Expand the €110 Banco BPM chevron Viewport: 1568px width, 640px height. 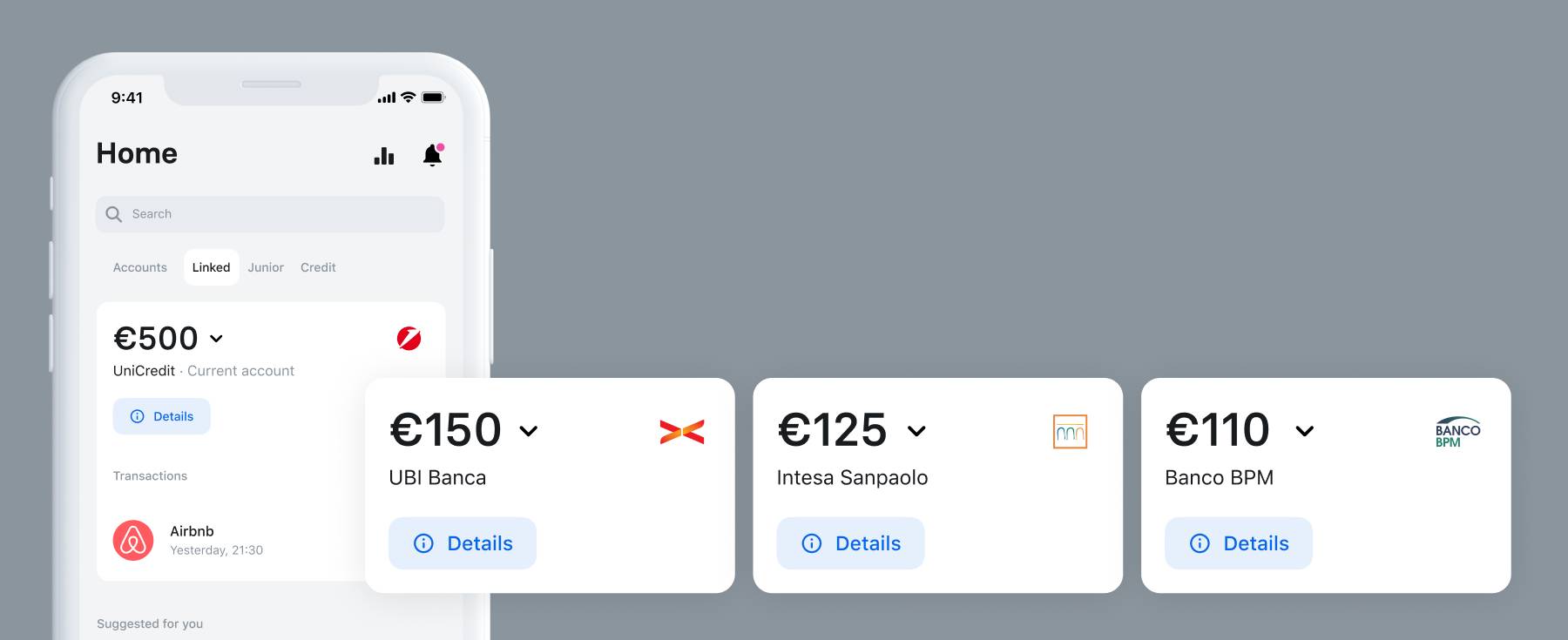tap(1304, 431)
